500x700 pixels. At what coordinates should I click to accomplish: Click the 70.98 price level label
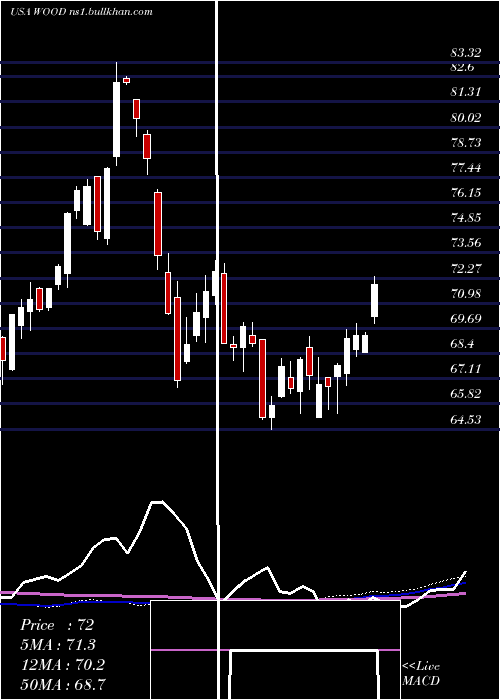tap(466, 294)
